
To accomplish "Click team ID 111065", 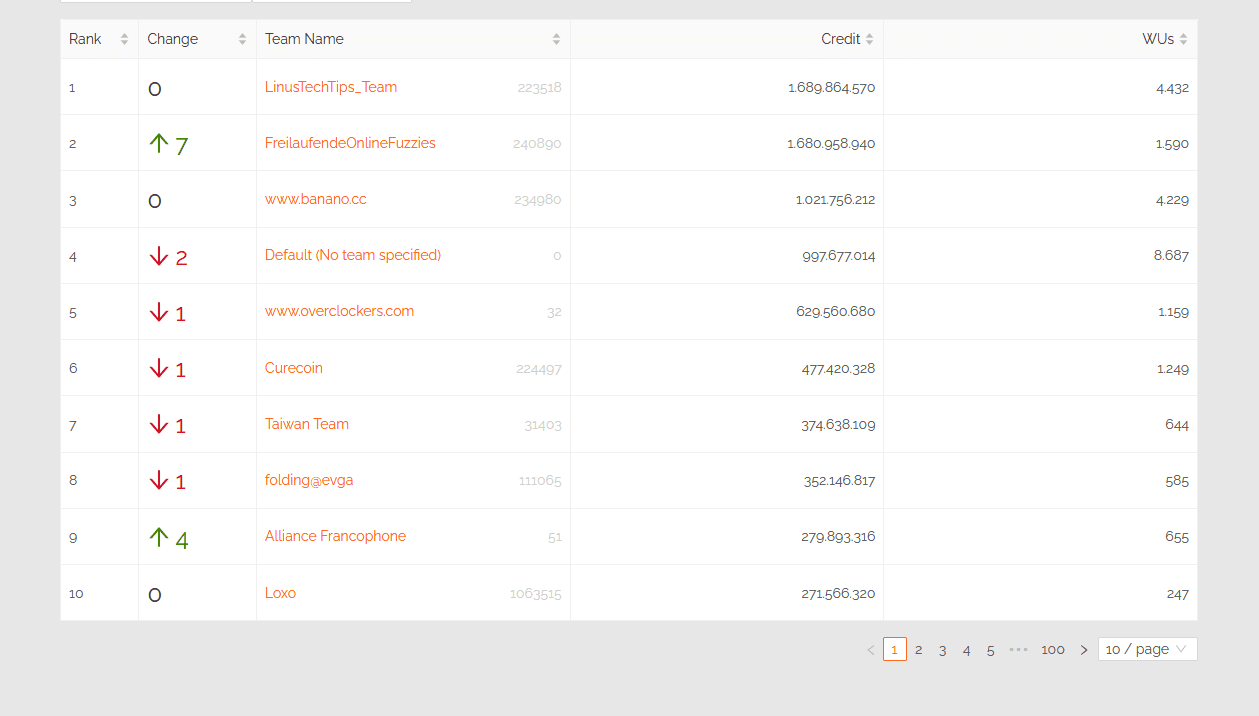I will [540, 481].
